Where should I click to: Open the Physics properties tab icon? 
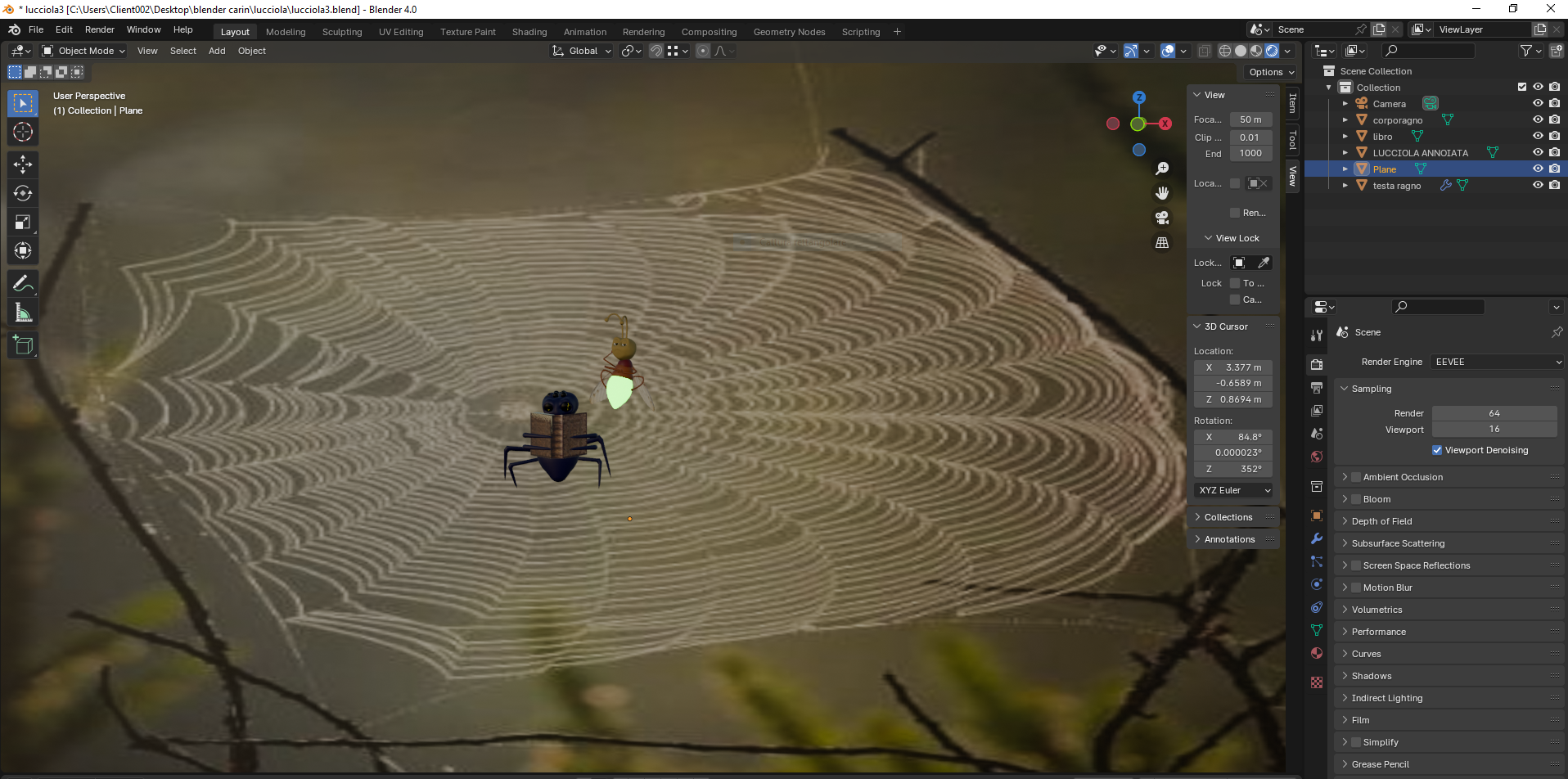coord(1317,584)
